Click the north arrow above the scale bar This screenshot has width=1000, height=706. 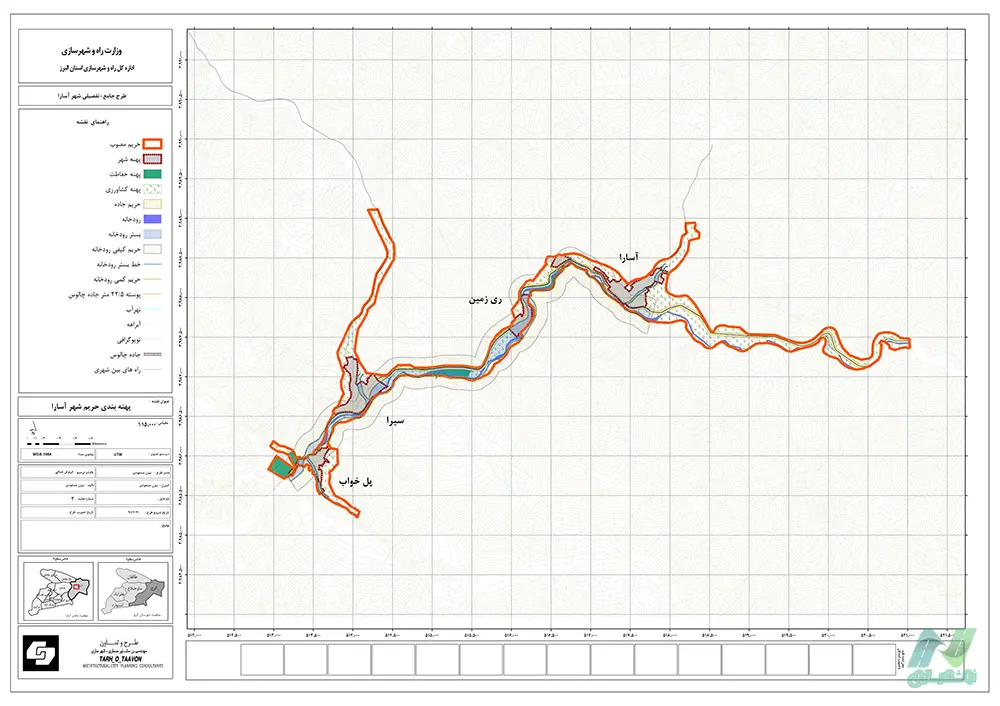coord(33,429)
